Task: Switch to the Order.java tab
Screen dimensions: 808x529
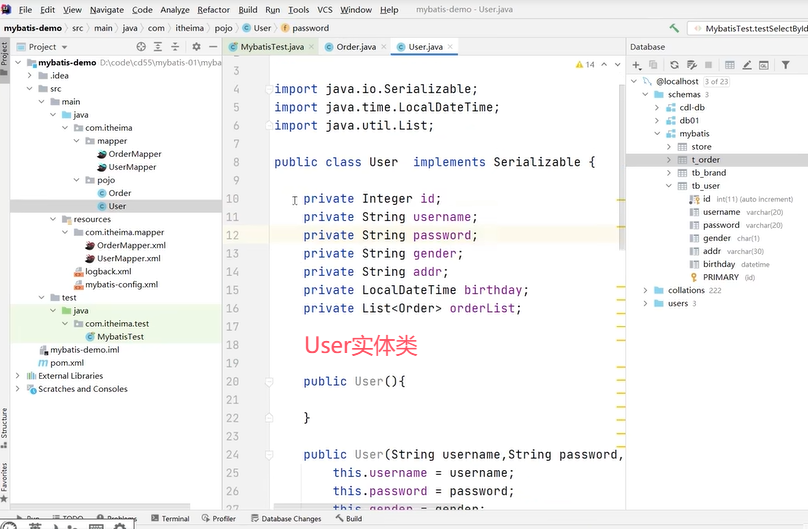Action: pos(356,47)
